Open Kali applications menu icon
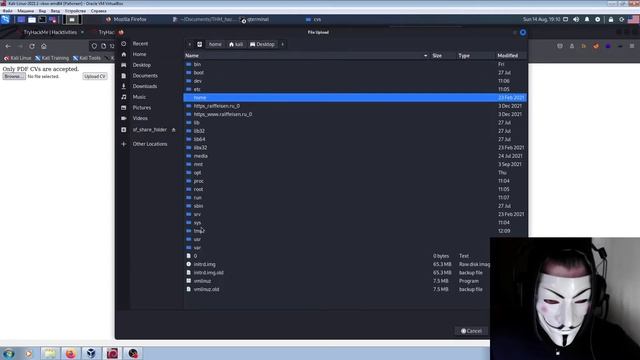The width and height of the screenshot is (640, 360). tap(5, 20)
